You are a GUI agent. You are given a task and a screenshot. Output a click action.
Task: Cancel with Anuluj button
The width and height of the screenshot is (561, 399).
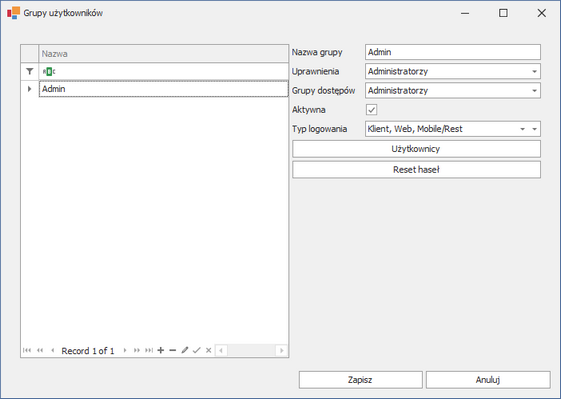pyautogui.click(x=488, y=380)
